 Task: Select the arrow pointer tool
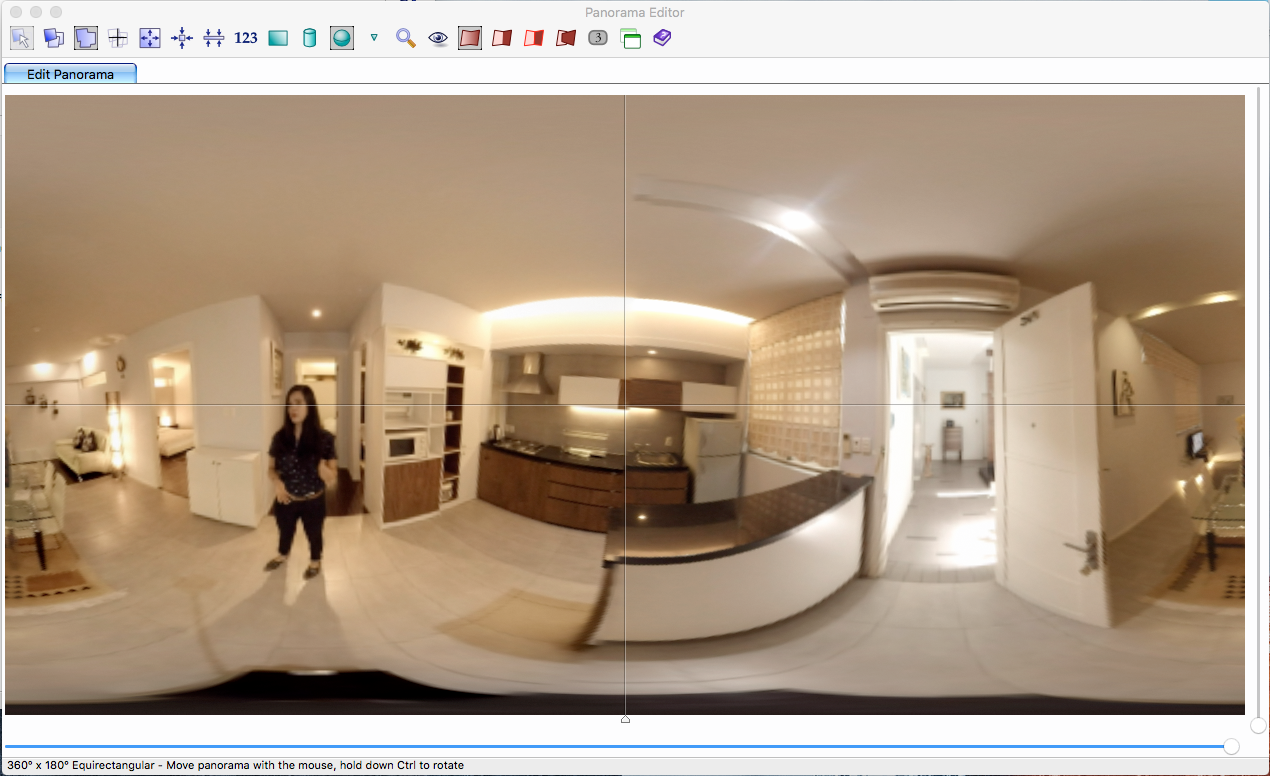click(22, 38)
